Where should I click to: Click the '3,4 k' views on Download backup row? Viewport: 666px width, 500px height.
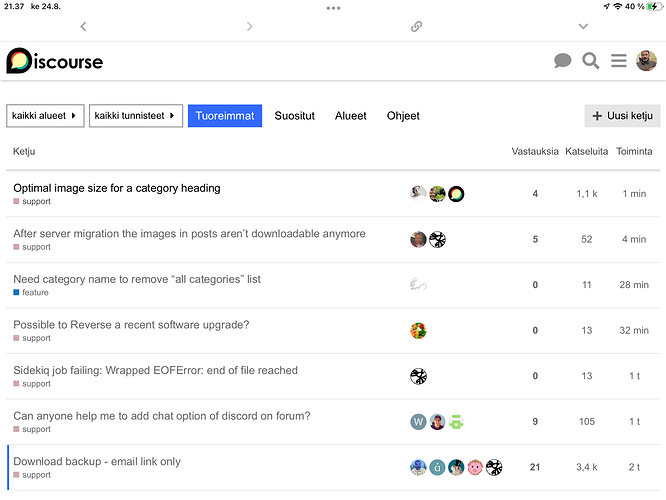(587, 467)
